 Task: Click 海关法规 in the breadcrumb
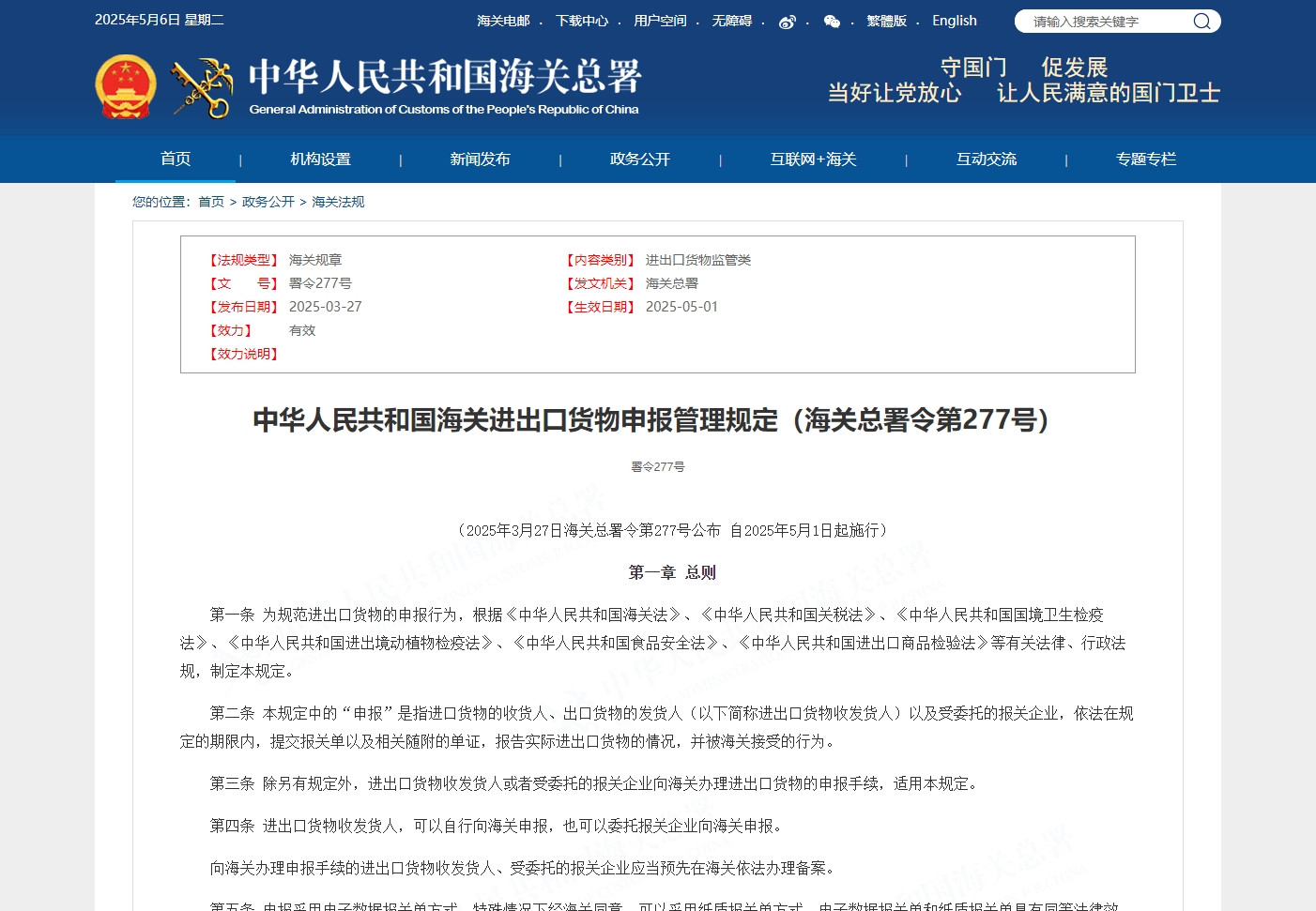pyautogui.click(x=338, y=202)
